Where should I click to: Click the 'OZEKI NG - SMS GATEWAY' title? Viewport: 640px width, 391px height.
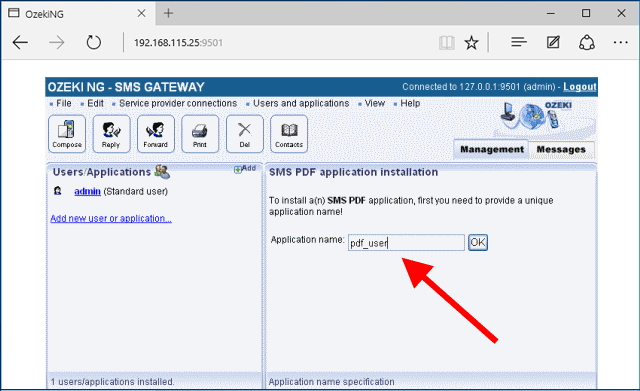pyautogui.click(x=126, y=87)
